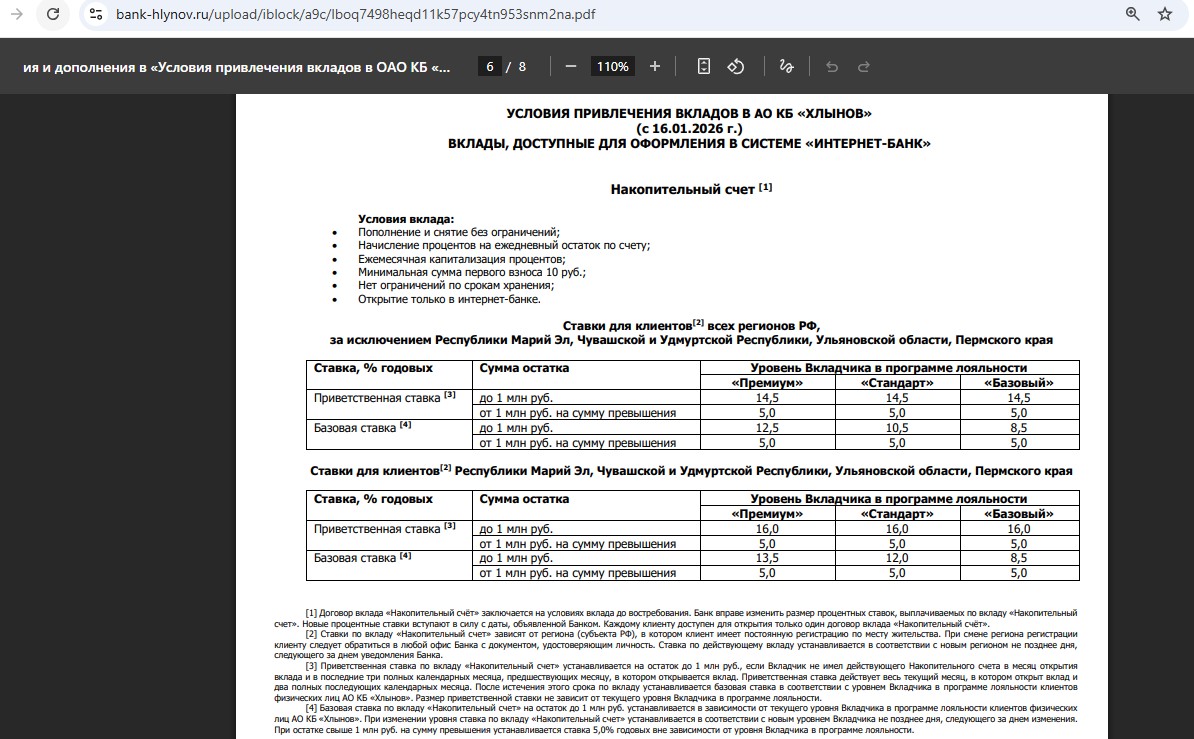Image resolution: width=1194 pixels, height=739 pixels.
Task: Click the undo arrow in PDF toolbar
Action: (831, 66)
